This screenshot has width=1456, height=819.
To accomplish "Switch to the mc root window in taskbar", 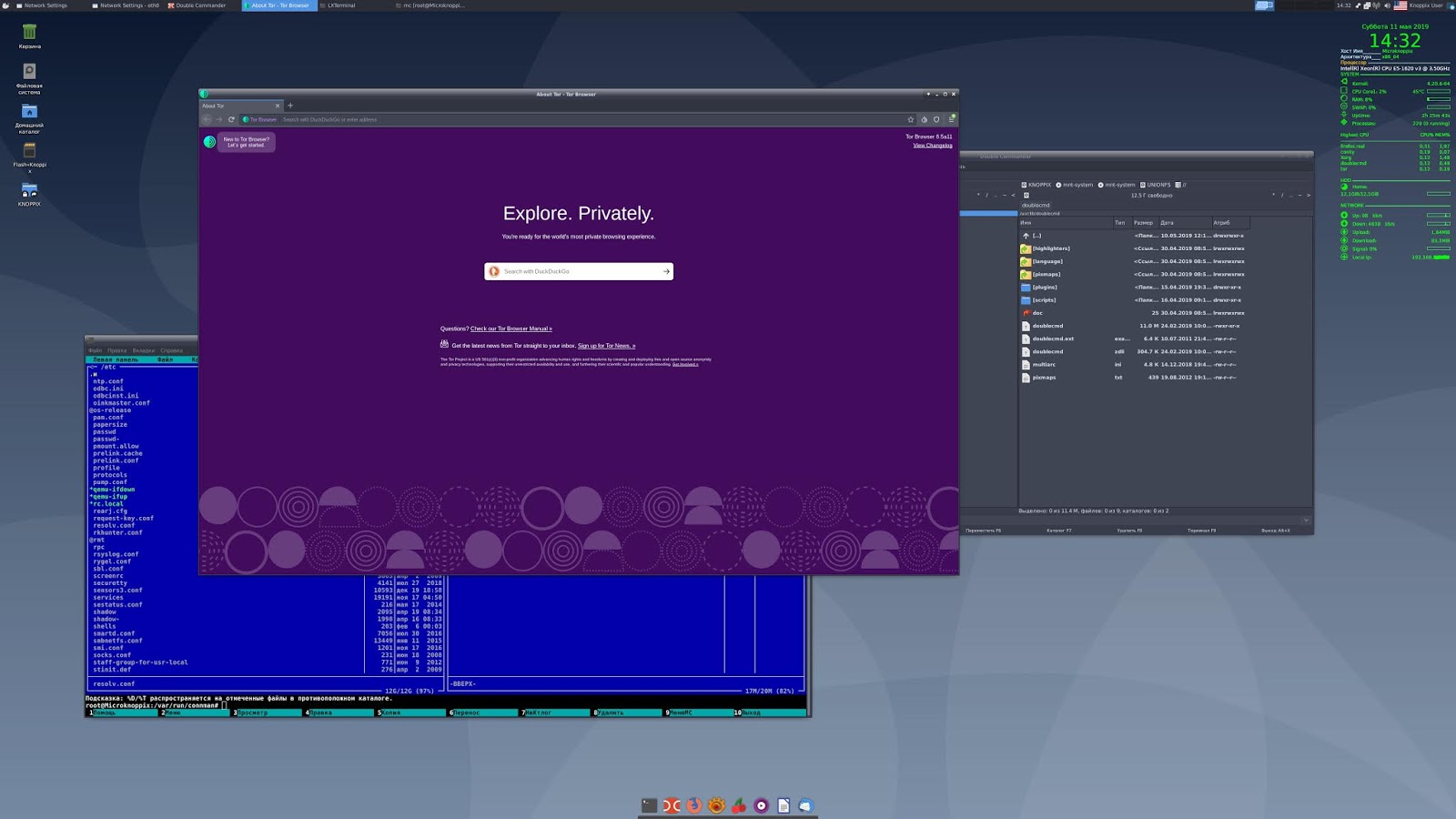I will pyautogui.click(x=430, y=5).
